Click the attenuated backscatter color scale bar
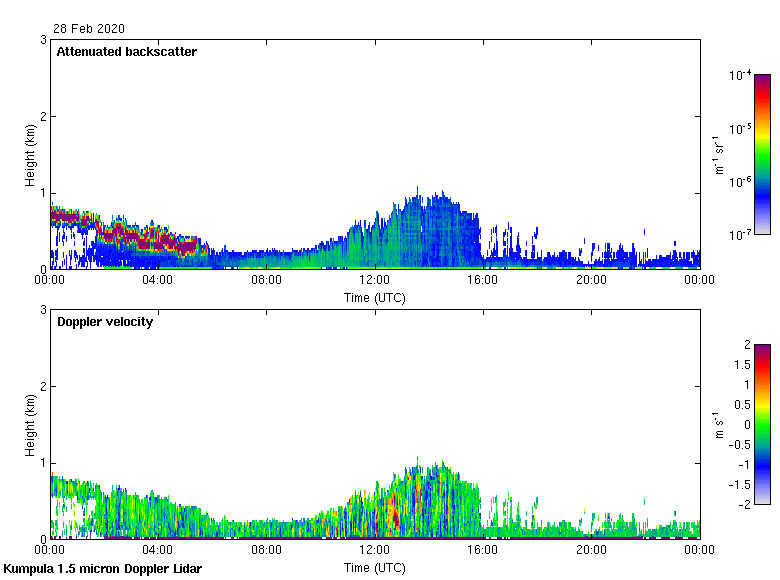The width and height of the screenshot is (780, 580). point(762,154)
